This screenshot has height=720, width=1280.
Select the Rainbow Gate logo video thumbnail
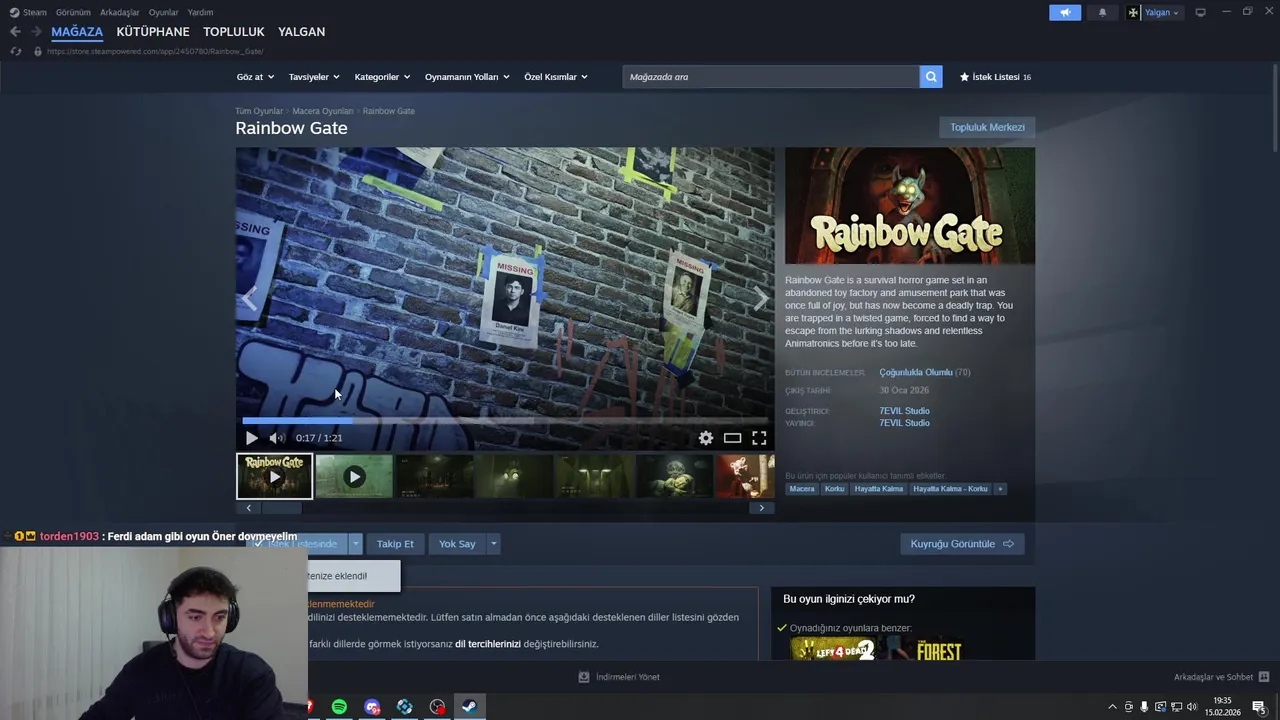[274, 476]
